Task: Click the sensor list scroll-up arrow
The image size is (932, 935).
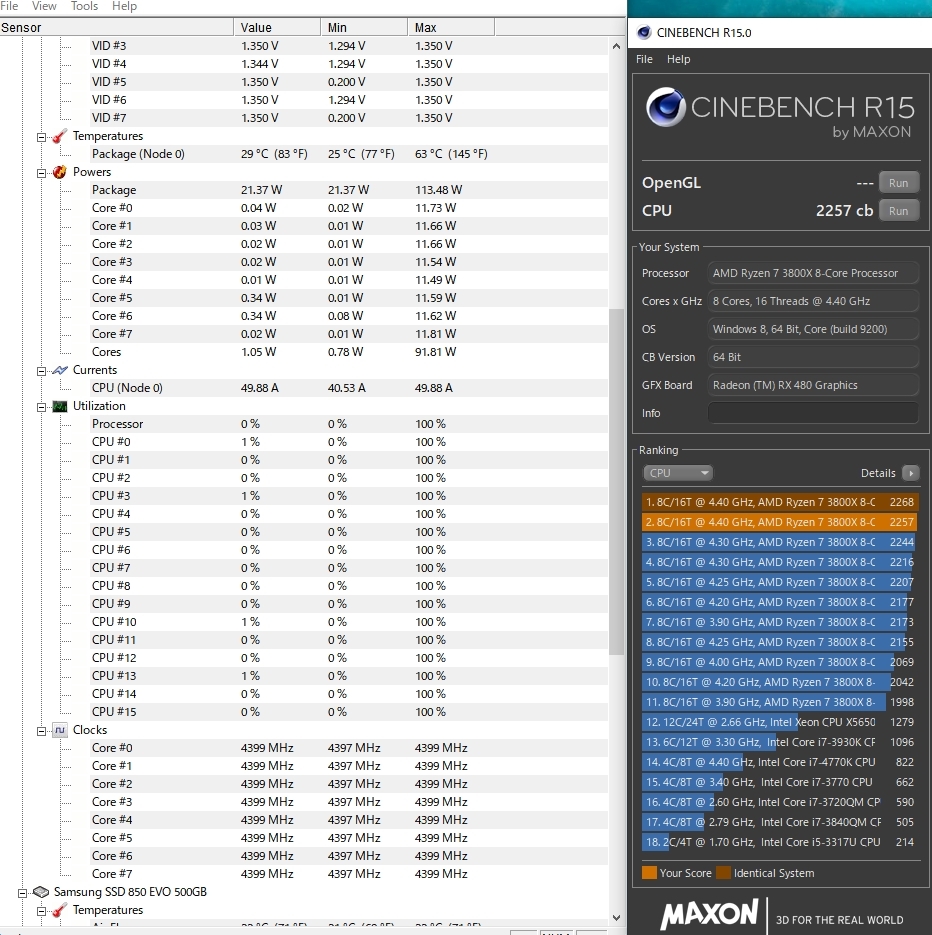Action: point(616,46)
